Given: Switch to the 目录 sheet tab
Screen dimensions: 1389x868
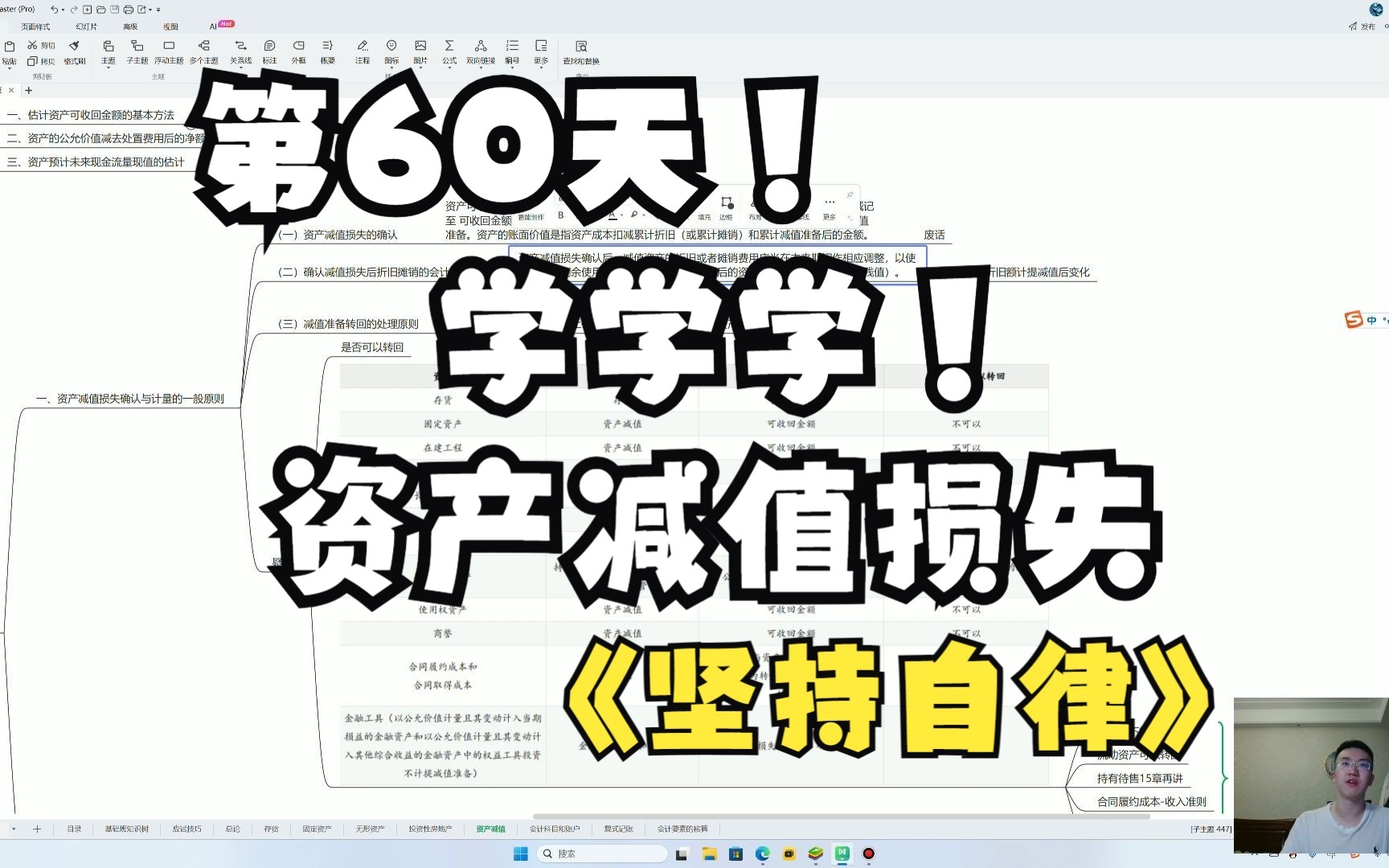Looking at the screenshot, I should (x=74, y=829).
